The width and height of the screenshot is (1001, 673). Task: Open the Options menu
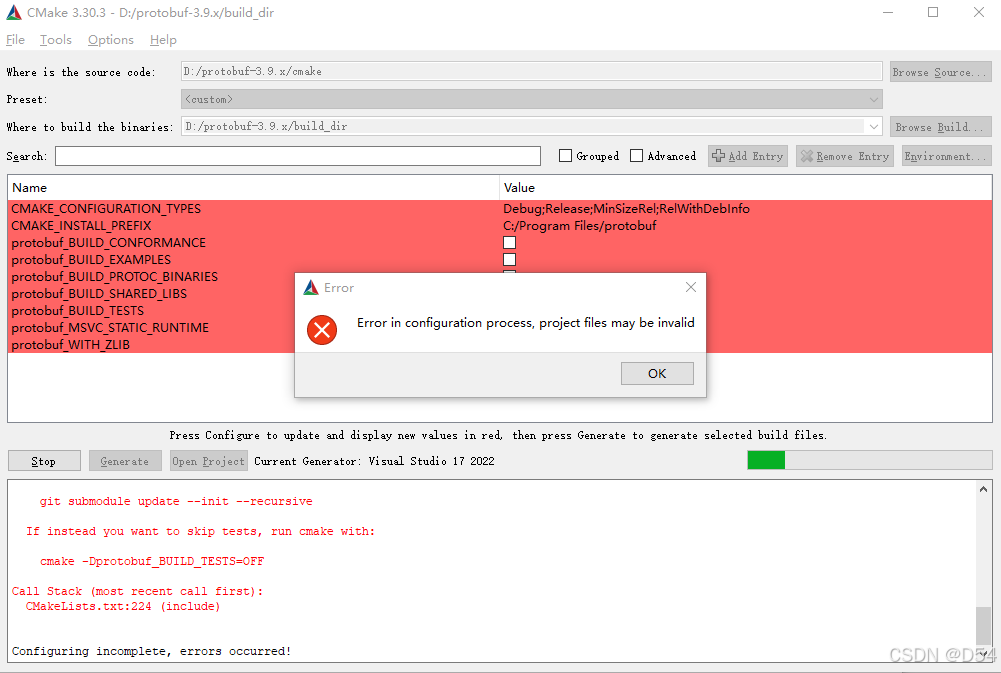[110, 40]
